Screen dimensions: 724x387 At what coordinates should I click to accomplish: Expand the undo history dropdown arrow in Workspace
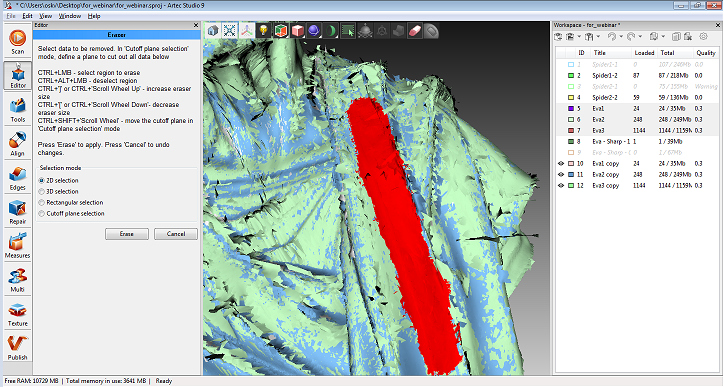pos(621,36)
